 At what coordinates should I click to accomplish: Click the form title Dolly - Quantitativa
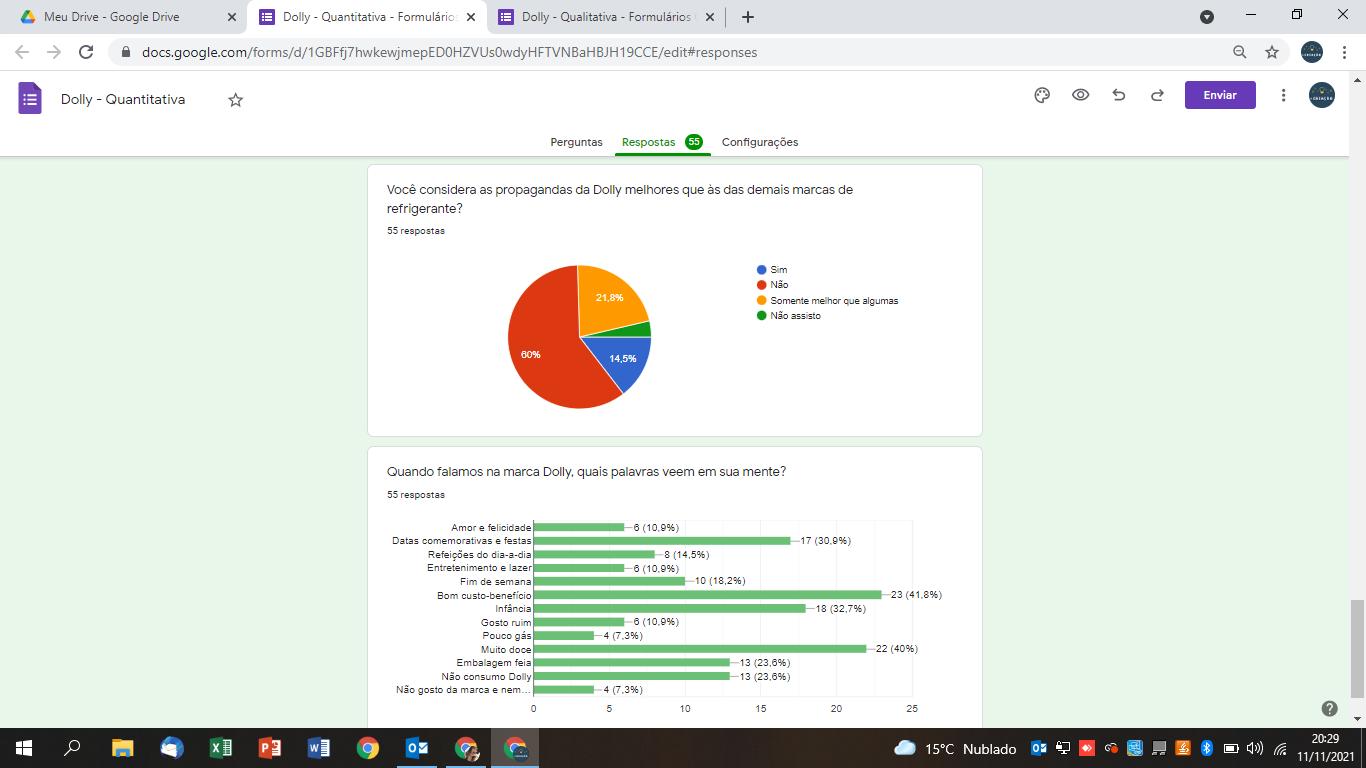123,99
